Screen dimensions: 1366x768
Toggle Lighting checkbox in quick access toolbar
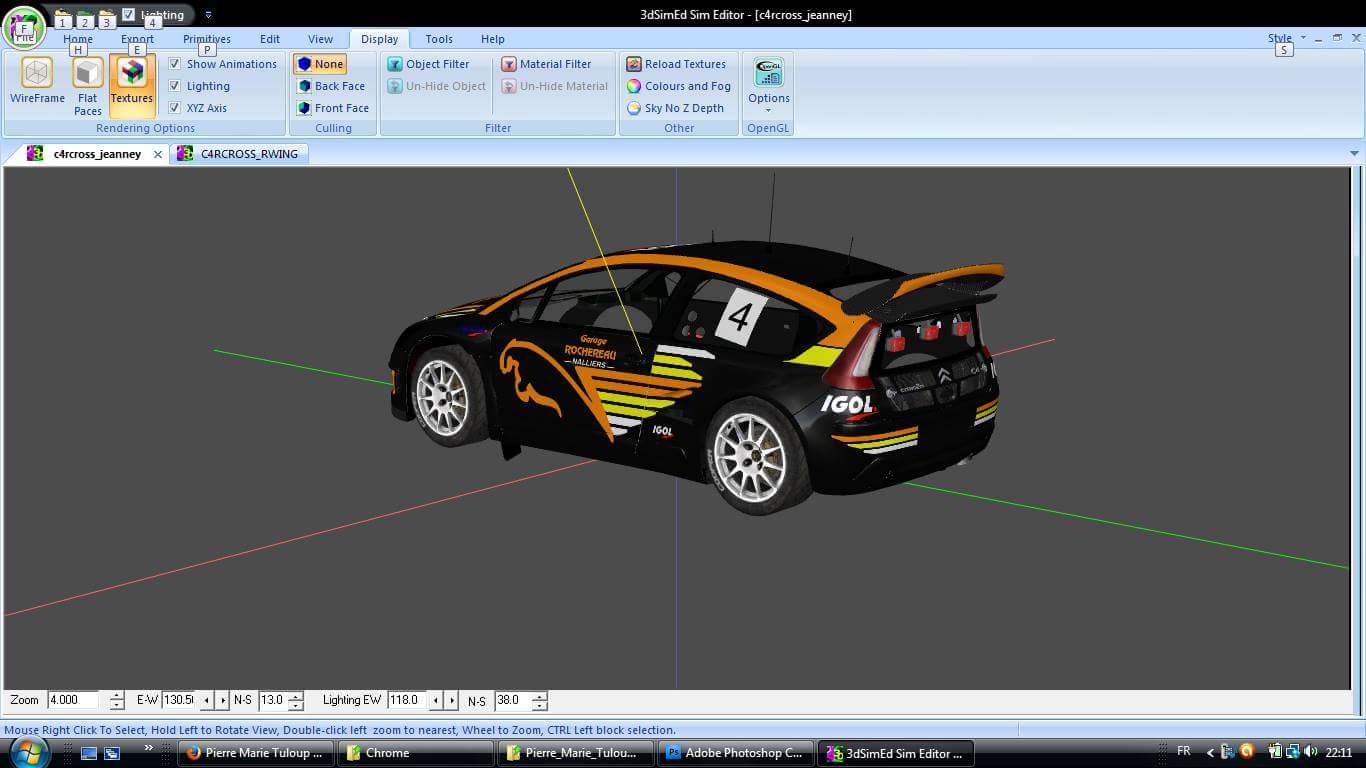click(128, 14)
